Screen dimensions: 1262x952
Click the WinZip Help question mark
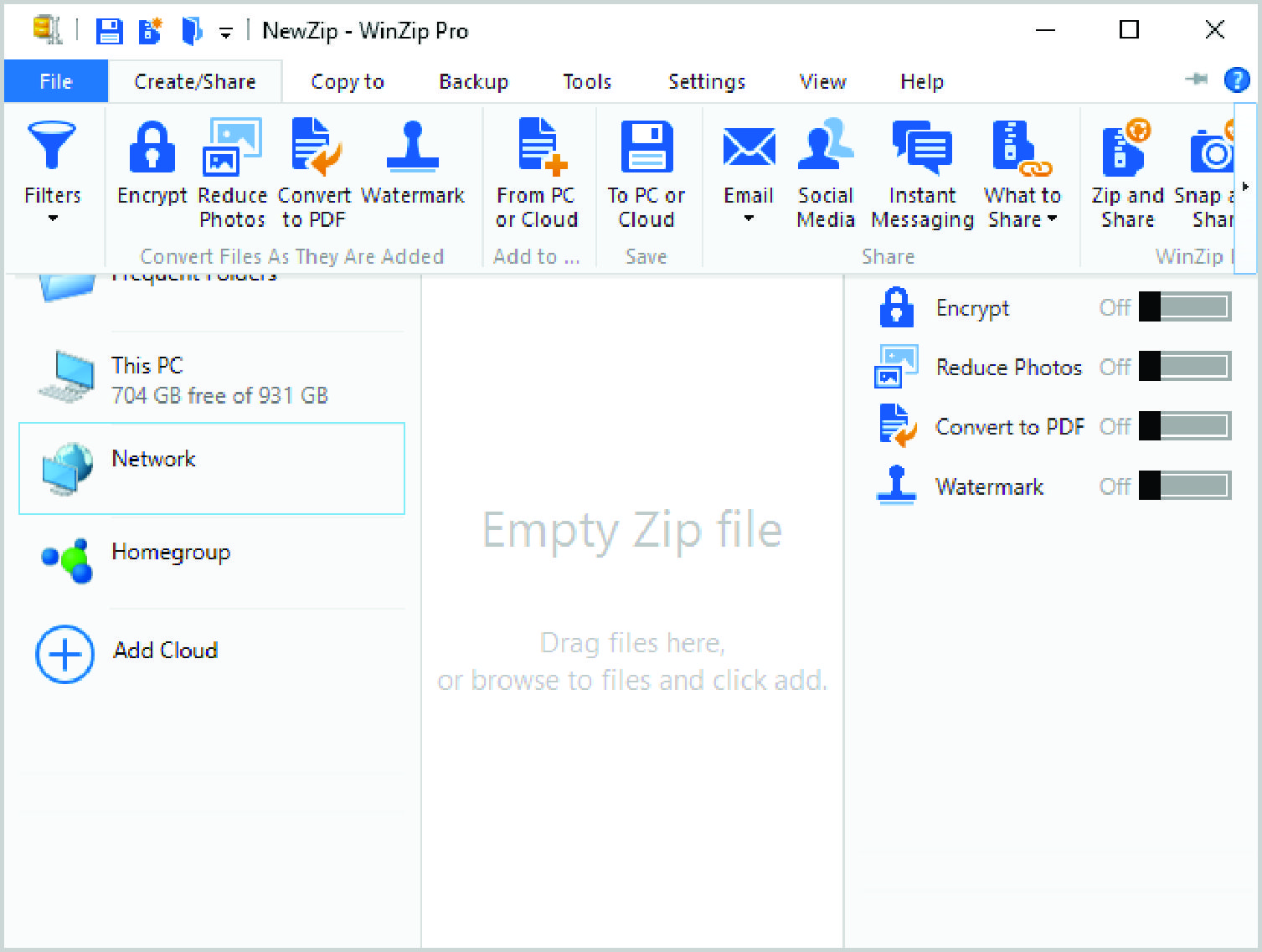[x=1237, y=80]
